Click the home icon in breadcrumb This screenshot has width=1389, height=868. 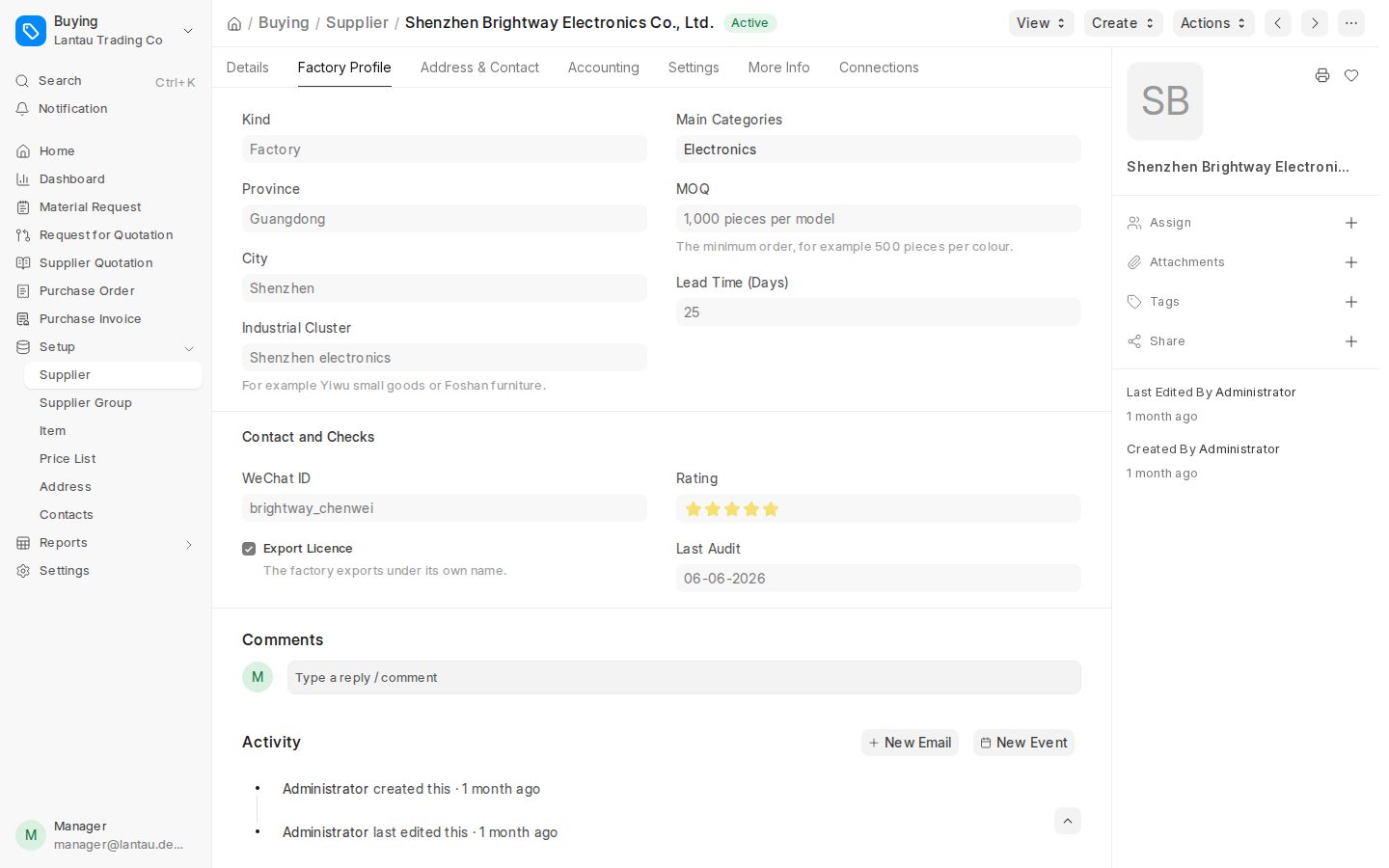[x=234, y=23]
